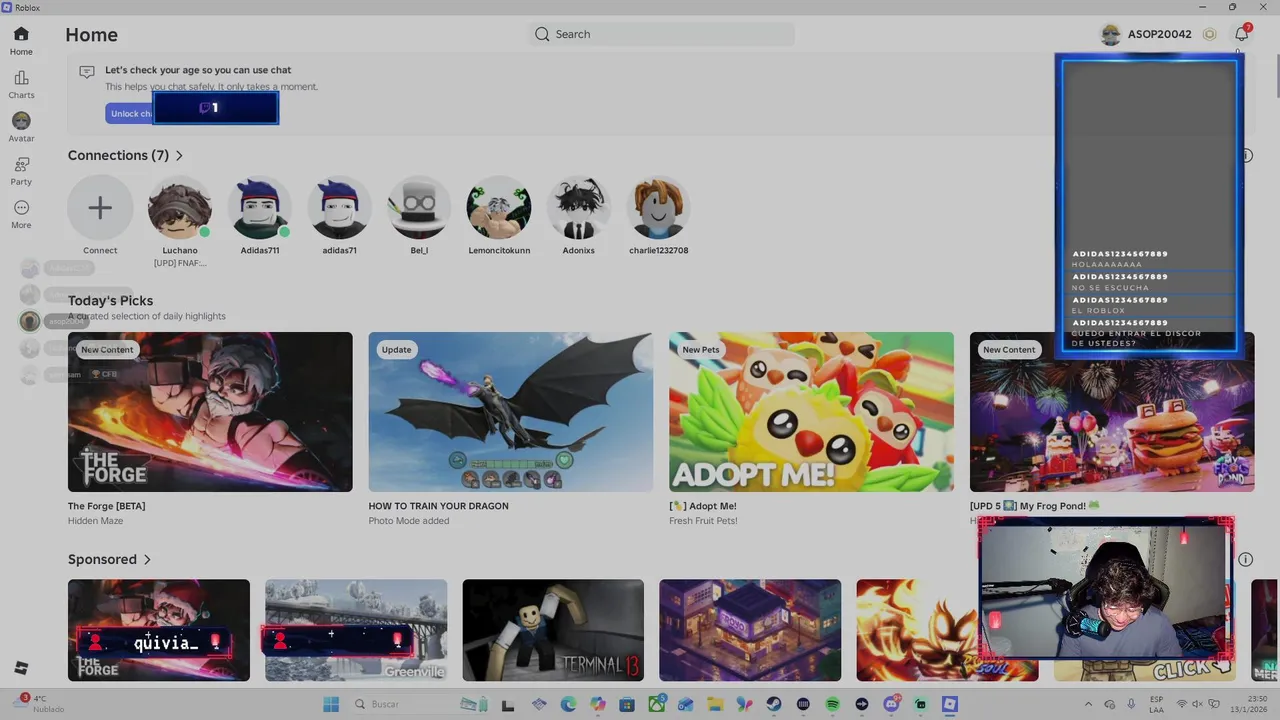Image resolution: width=1280 pixels, height=720 pixels.
Task: Open adidas71's connection avatar
Action: (x=339, y=208)
